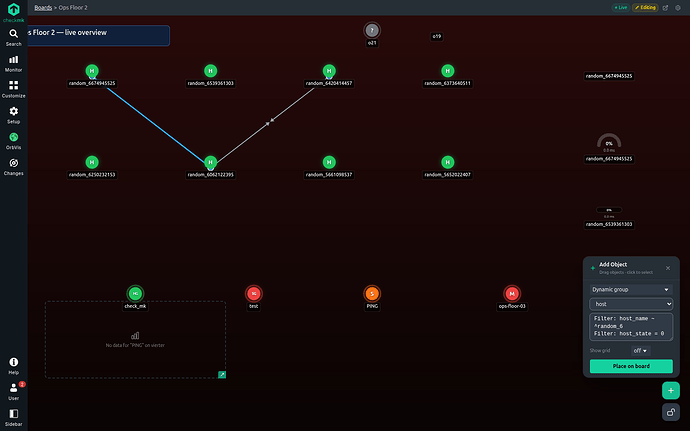The height and width of the screenshot is (431, 690).
Task: Open the Search panel in the sidebar
Action: (x=14, y=37)
